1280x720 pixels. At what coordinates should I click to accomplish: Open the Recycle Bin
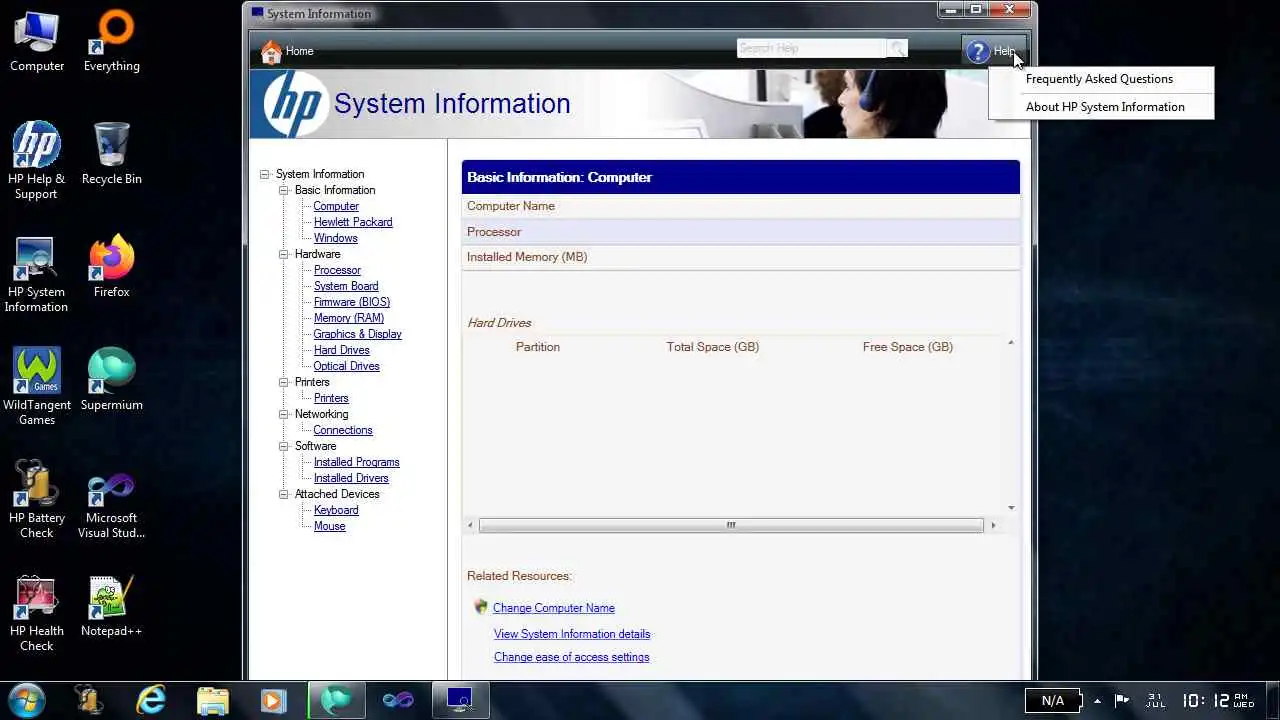111,154
